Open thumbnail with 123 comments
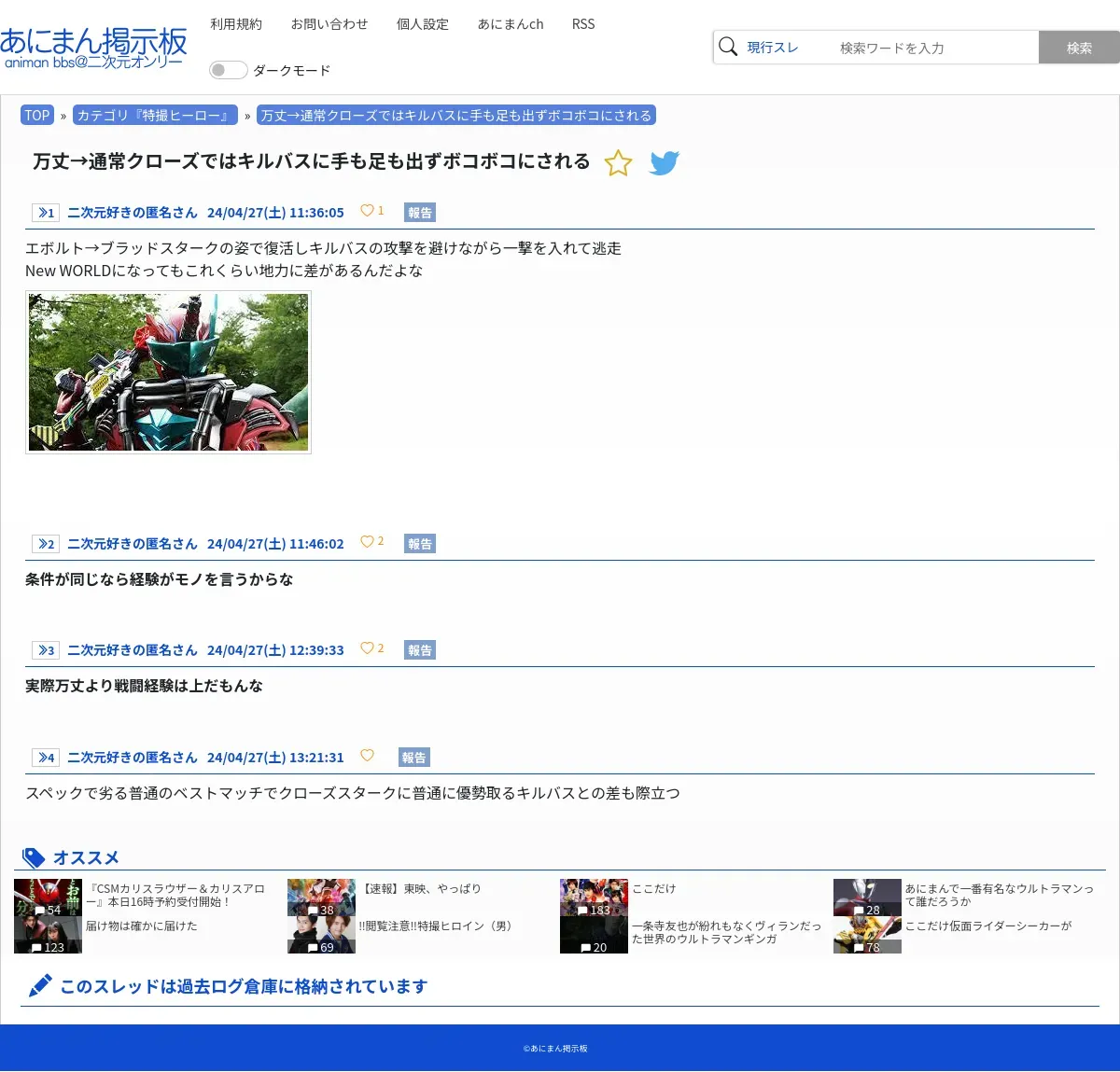 click(48, 935)
